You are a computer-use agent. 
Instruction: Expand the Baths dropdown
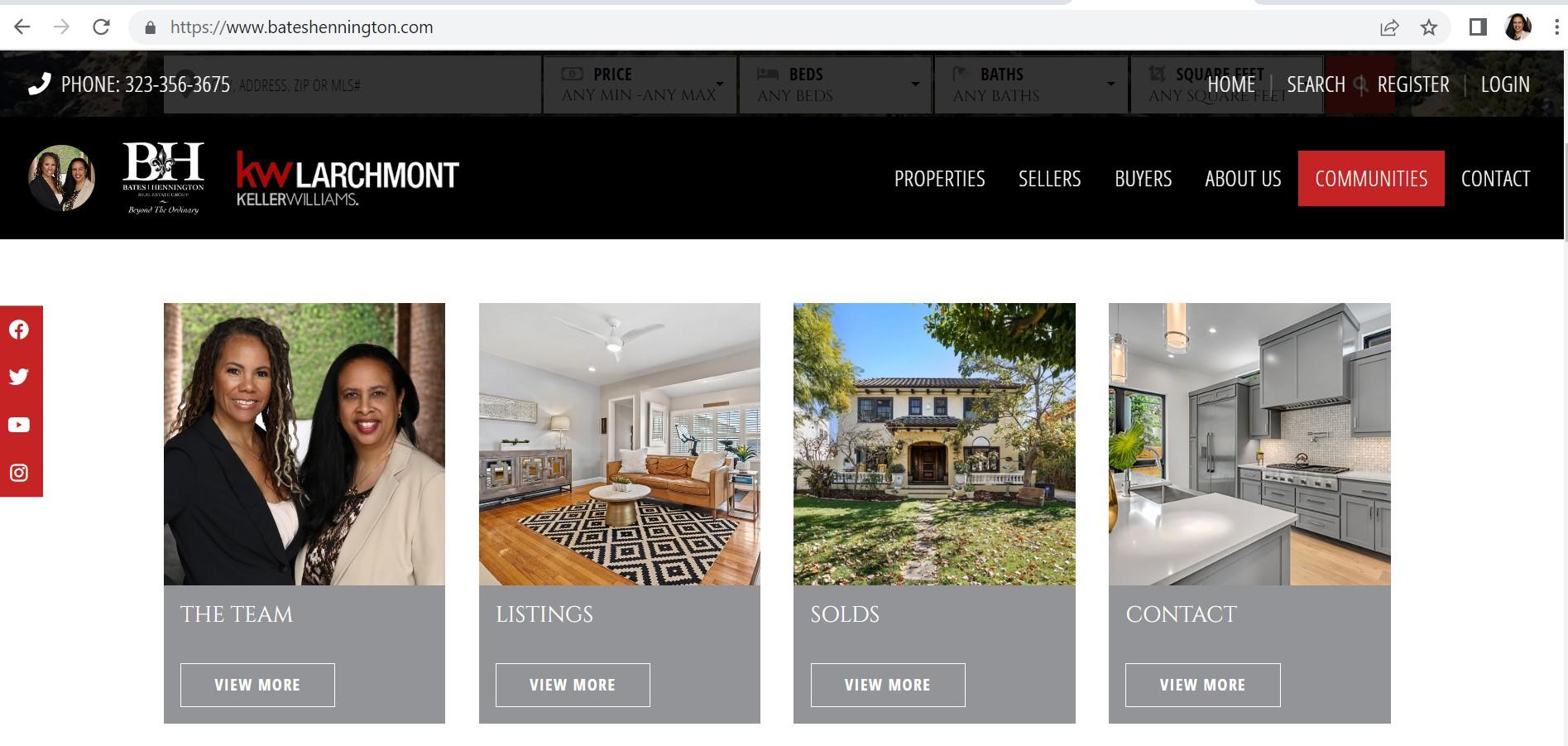coord(1031,84)
